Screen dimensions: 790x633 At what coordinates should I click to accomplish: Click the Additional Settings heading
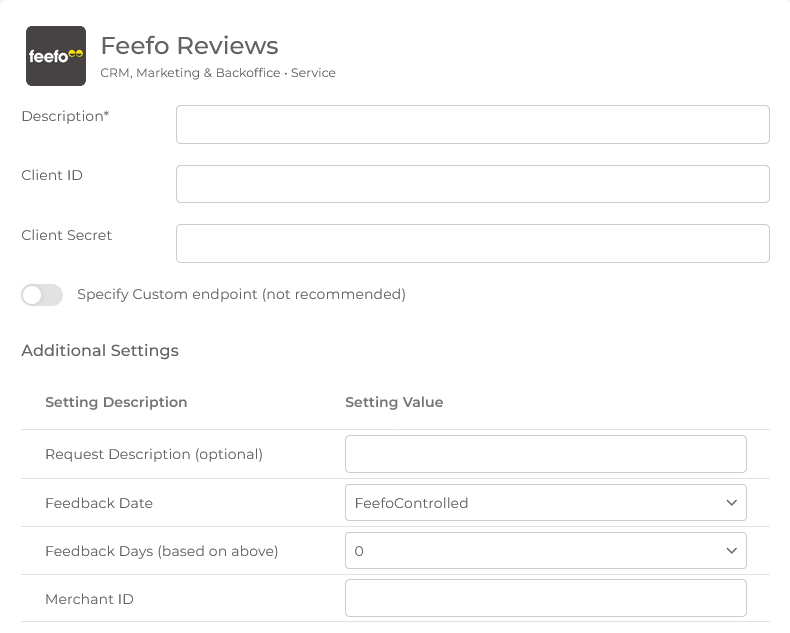point(100,351)
